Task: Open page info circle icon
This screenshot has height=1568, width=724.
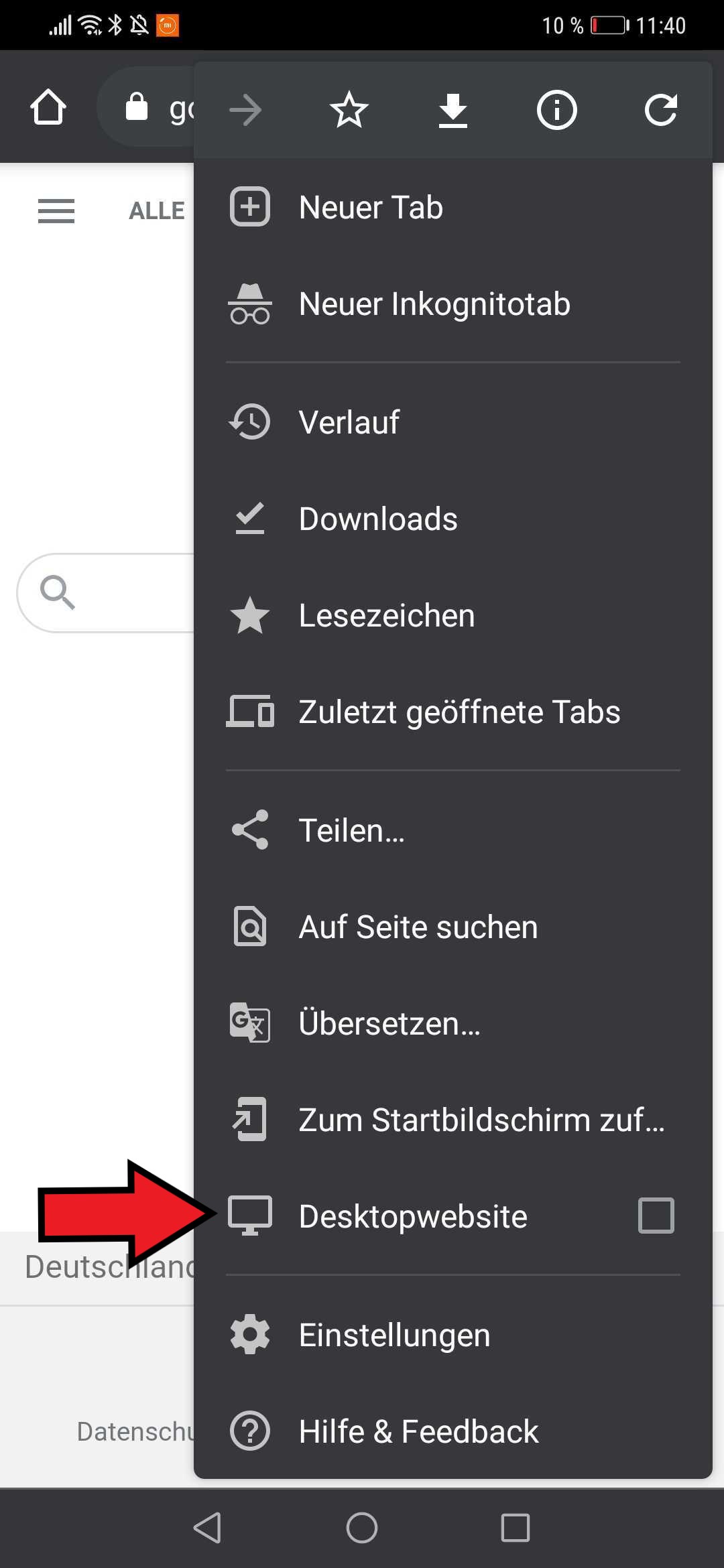Action: (x=556, y=110)
